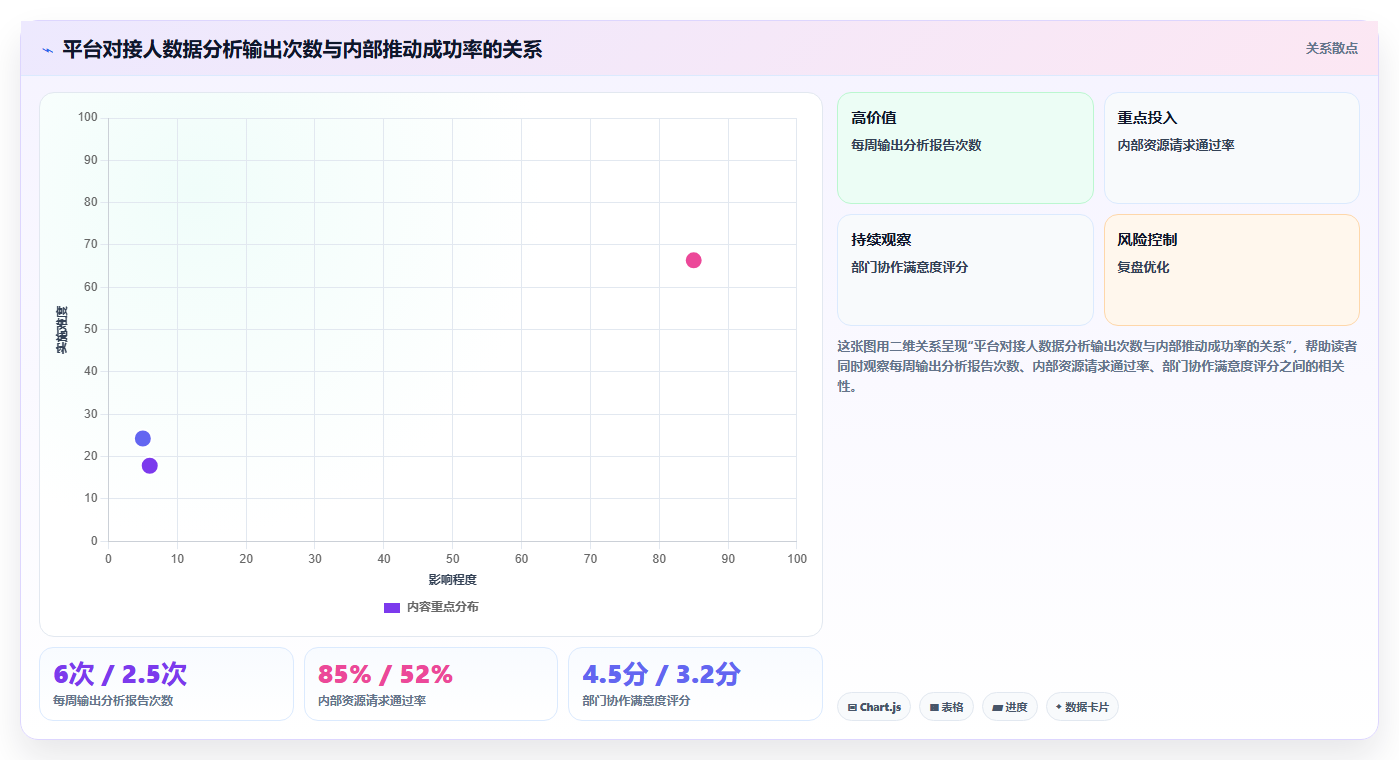Click the 6次 / 2.5次 stat value
Image resolution: width=1399 pixels, height=760 pixels.
tap(120, 674)
